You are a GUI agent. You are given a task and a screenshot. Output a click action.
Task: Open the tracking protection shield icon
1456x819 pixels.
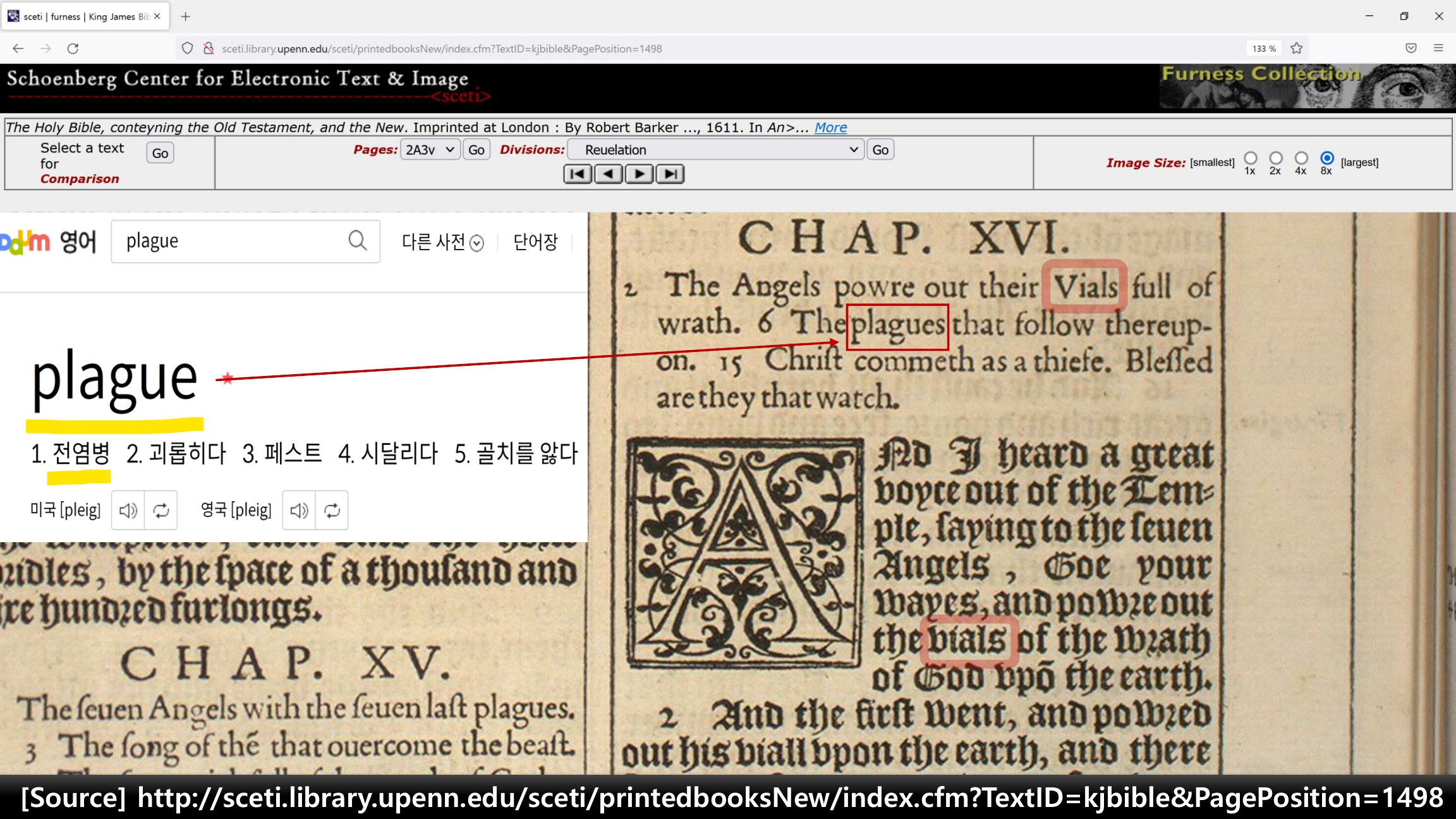pos(187,49)
